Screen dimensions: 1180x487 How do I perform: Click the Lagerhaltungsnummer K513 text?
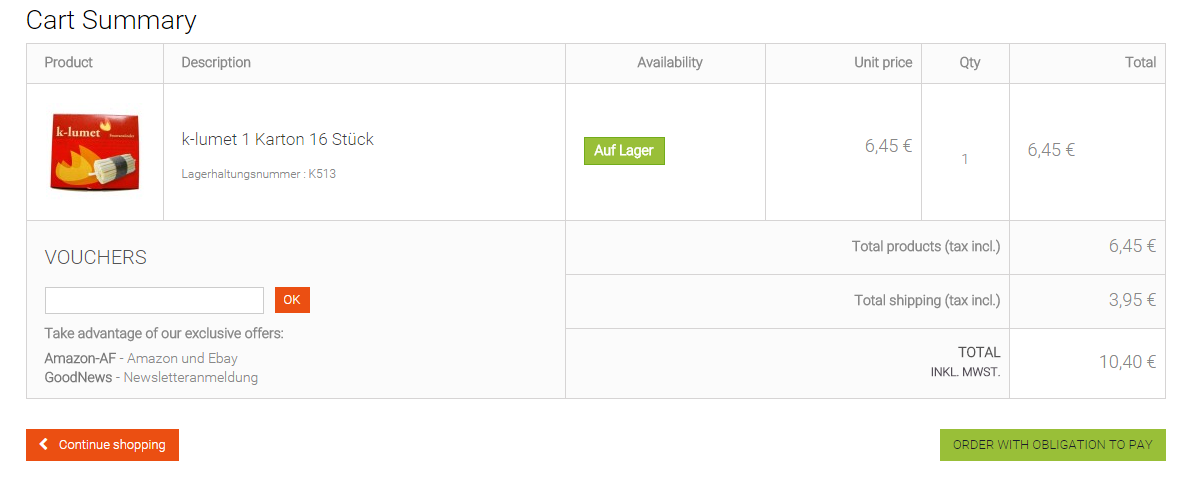tap(258, 174)
